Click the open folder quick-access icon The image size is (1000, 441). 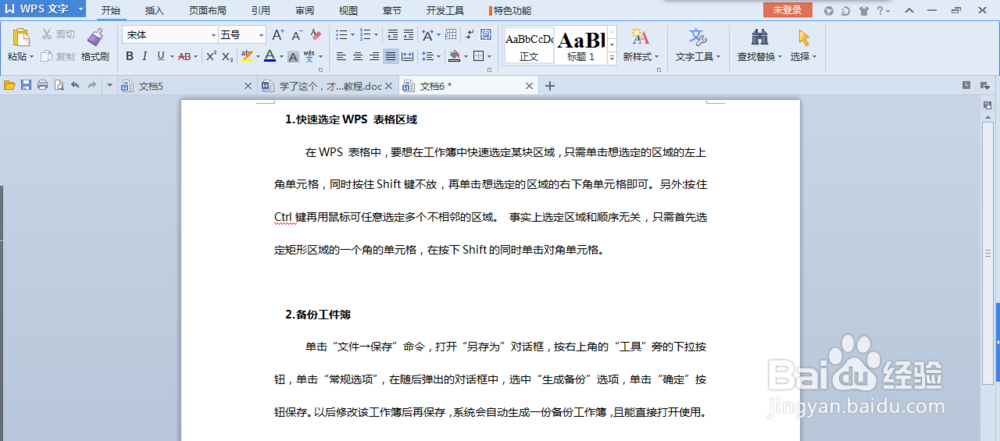pos(10,85)
